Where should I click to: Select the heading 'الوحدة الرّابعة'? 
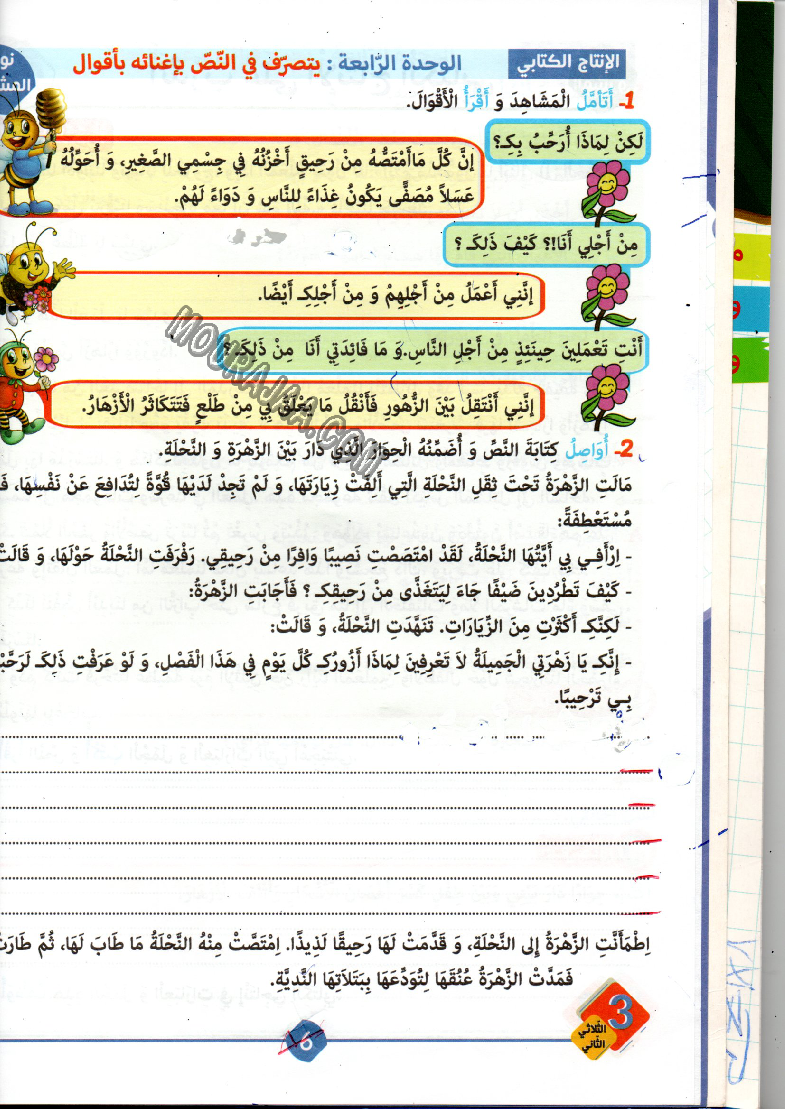(400, 63)
